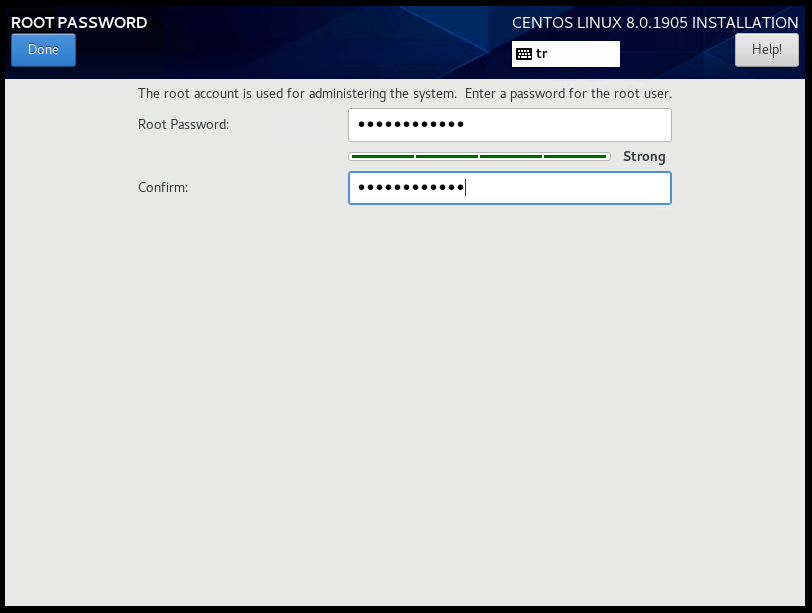Screen dimensions: 812x613
Task: Focus the Confirm password input field
Action: (510, 188)
